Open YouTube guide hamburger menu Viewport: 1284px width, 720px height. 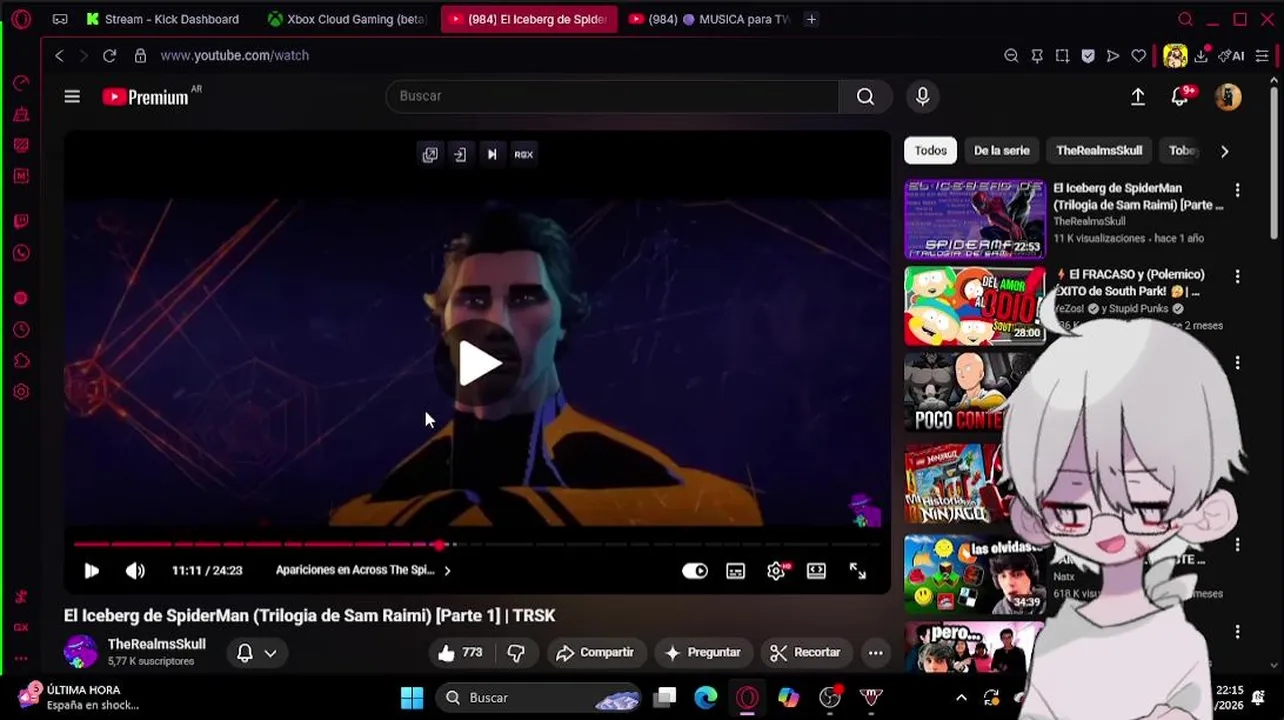coord(72,97)
